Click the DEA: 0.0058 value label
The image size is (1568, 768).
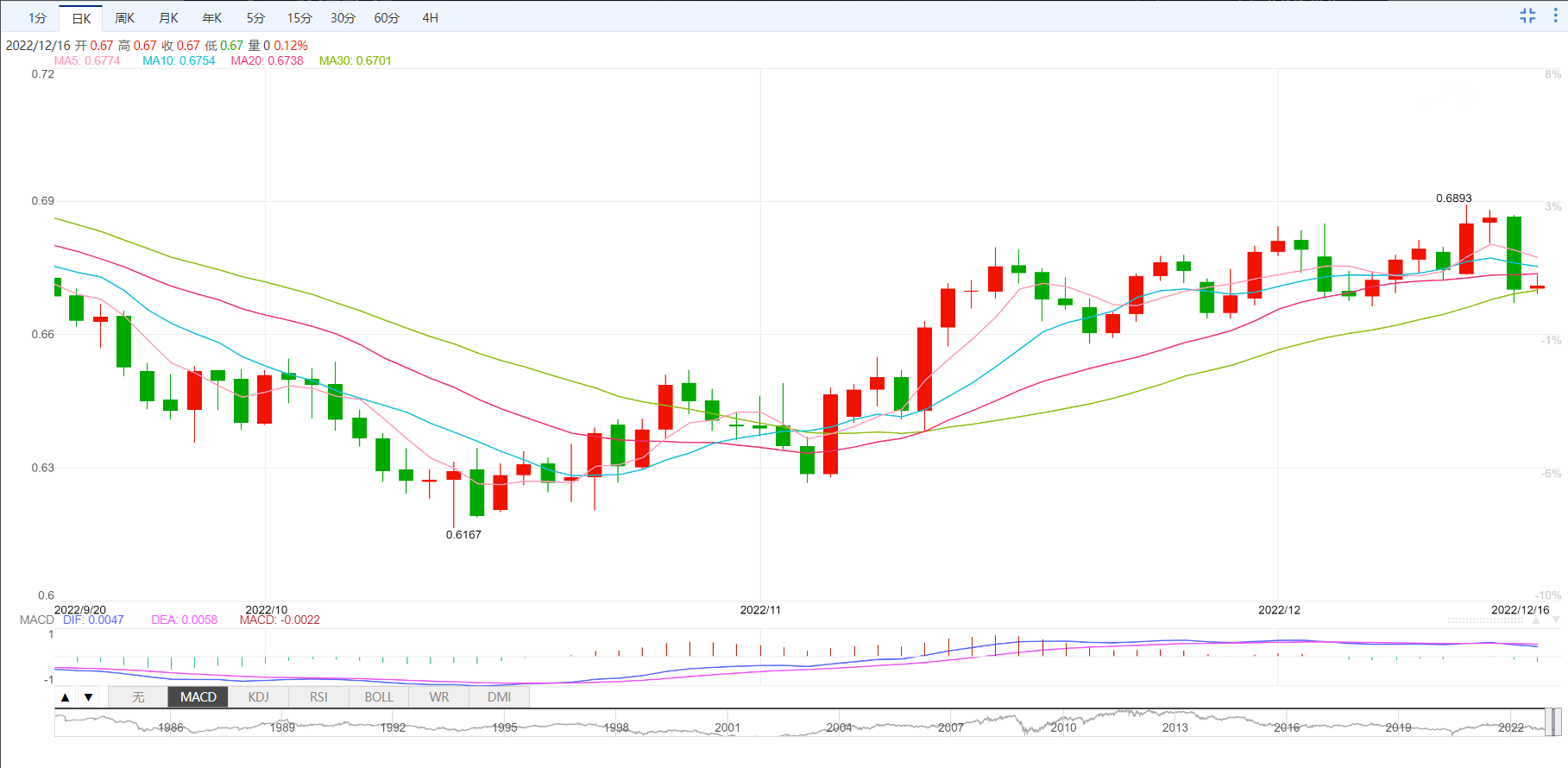[x=185, y=620]
